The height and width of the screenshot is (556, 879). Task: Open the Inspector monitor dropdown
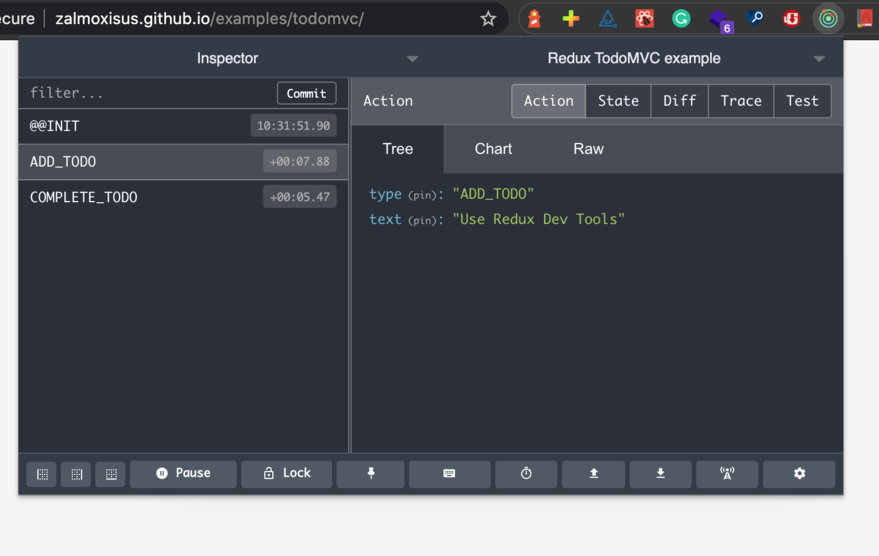pos(228,58)
